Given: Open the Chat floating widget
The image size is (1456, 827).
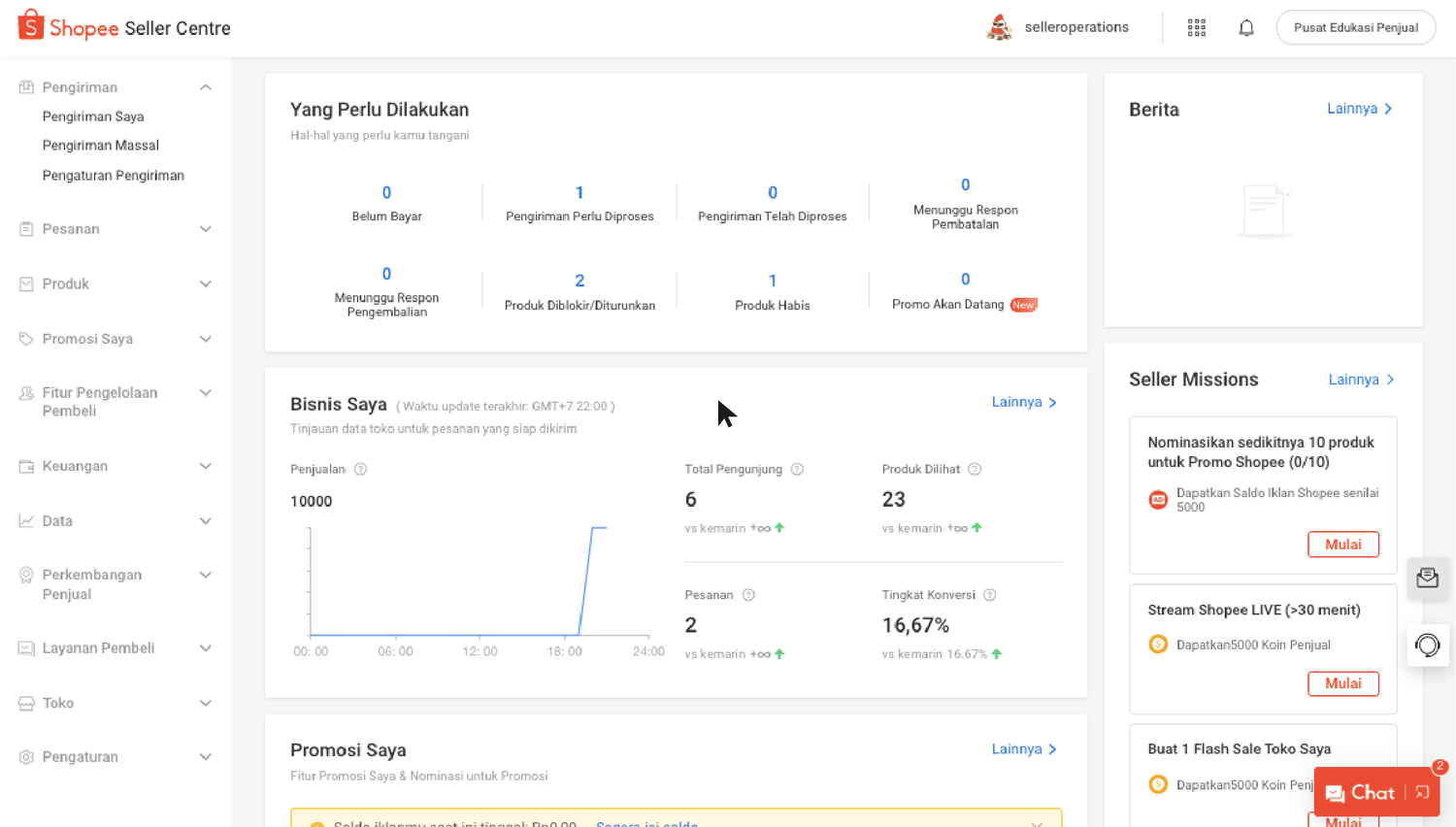Looking at the screenshot, I should (1361, 793).
